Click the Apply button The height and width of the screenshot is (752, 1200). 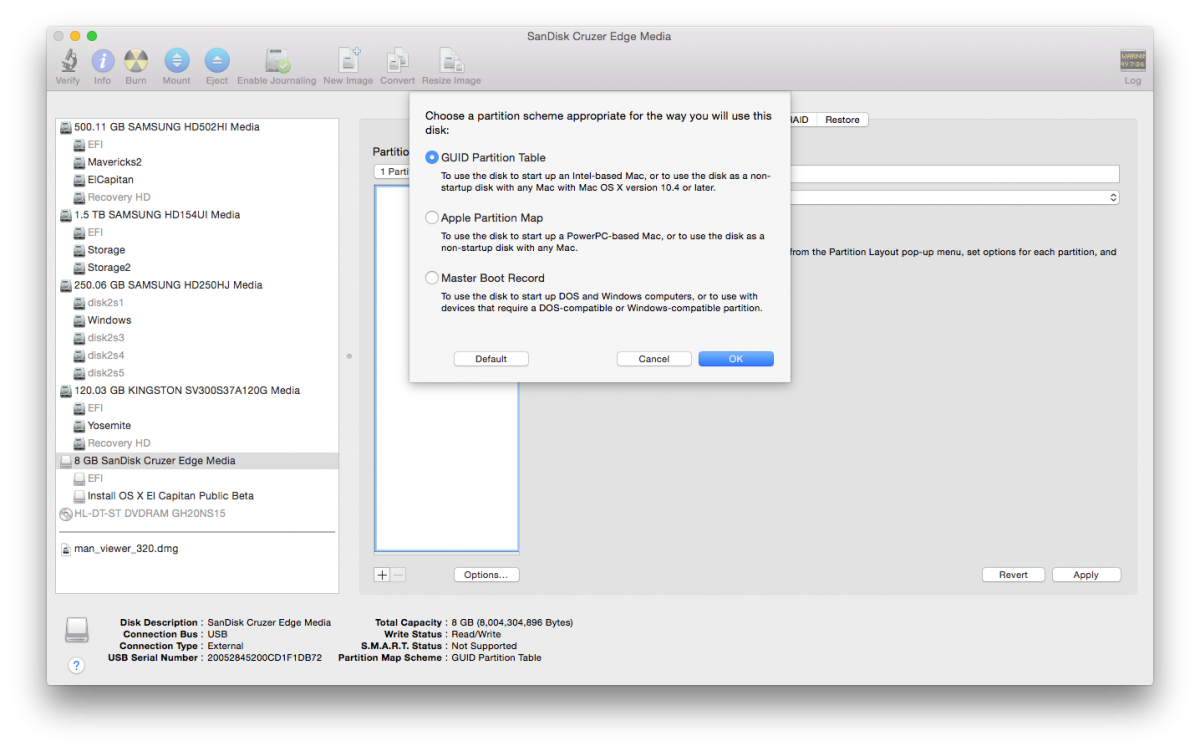pos(1086,575)
